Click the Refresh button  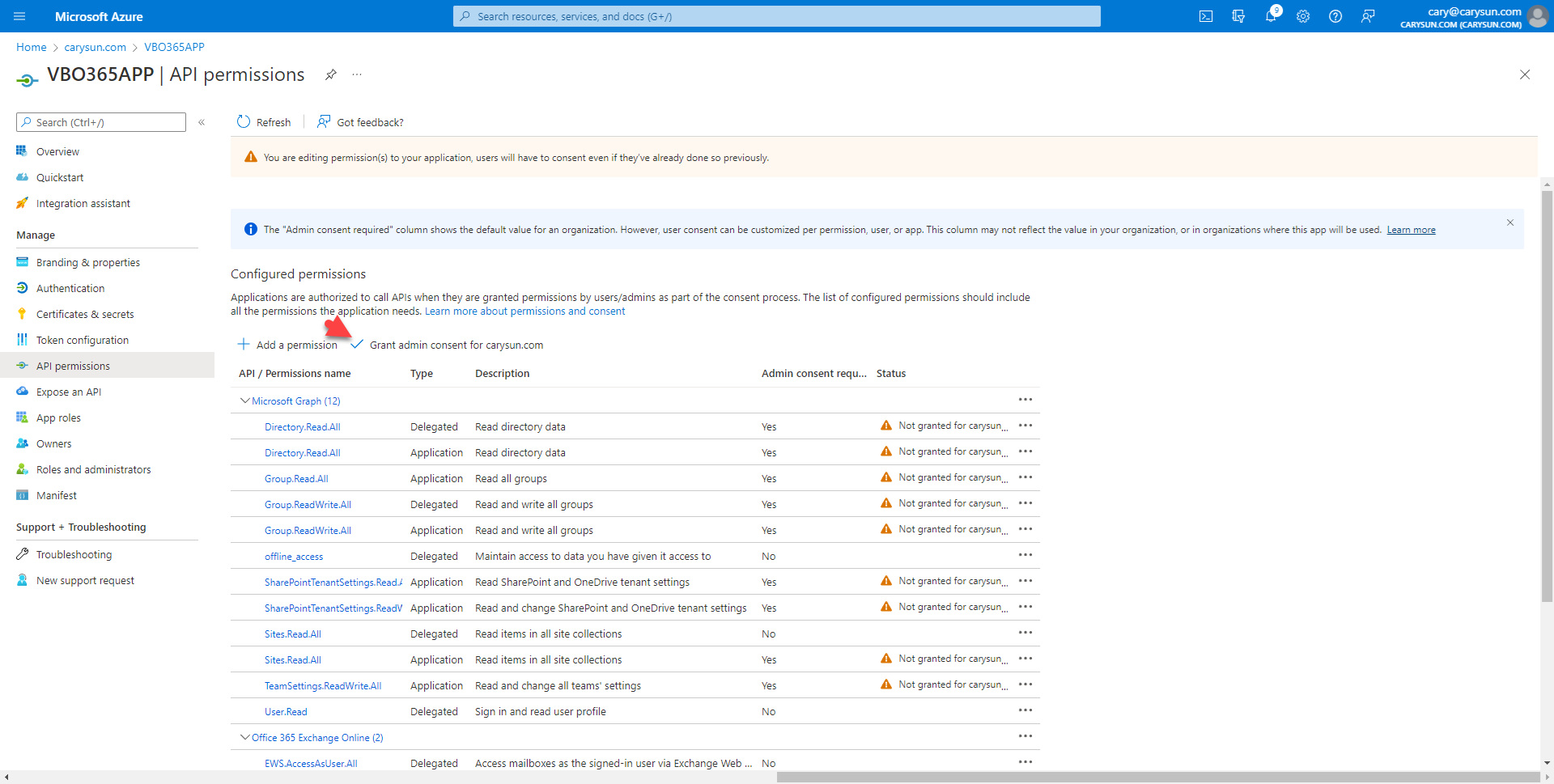(x=264, y=122)
